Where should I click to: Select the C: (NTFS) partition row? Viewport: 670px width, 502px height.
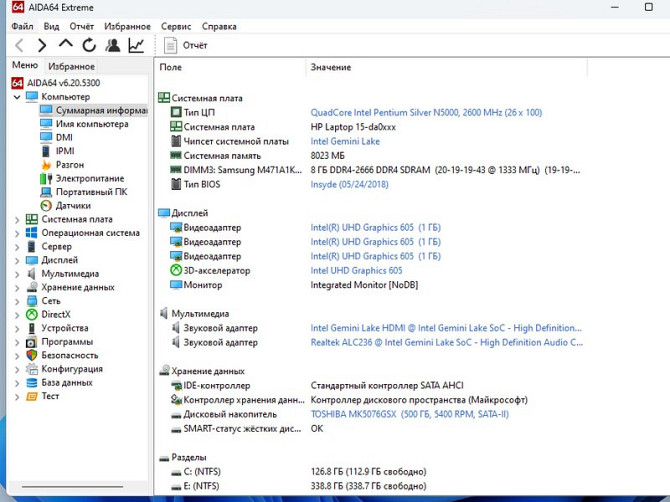298,472
